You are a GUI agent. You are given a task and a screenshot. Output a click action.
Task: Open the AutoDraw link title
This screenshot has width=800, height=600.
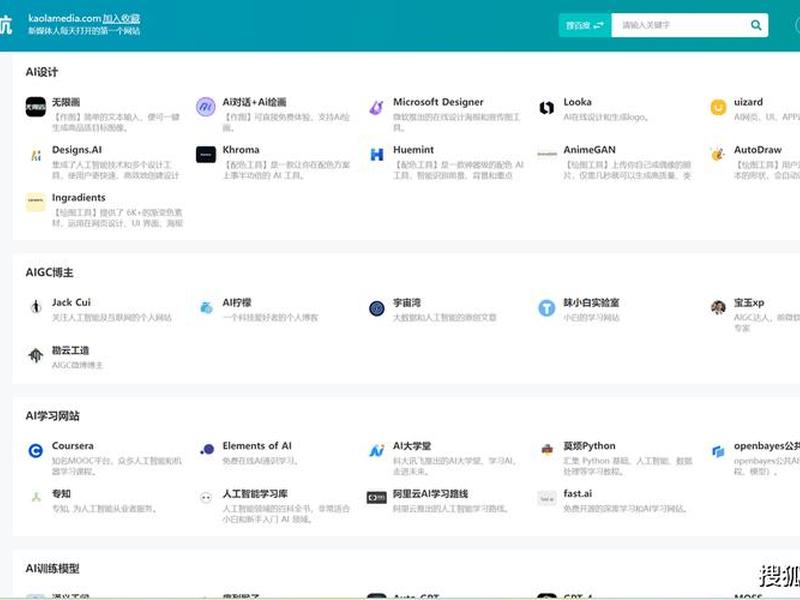(x=758, y=149)
